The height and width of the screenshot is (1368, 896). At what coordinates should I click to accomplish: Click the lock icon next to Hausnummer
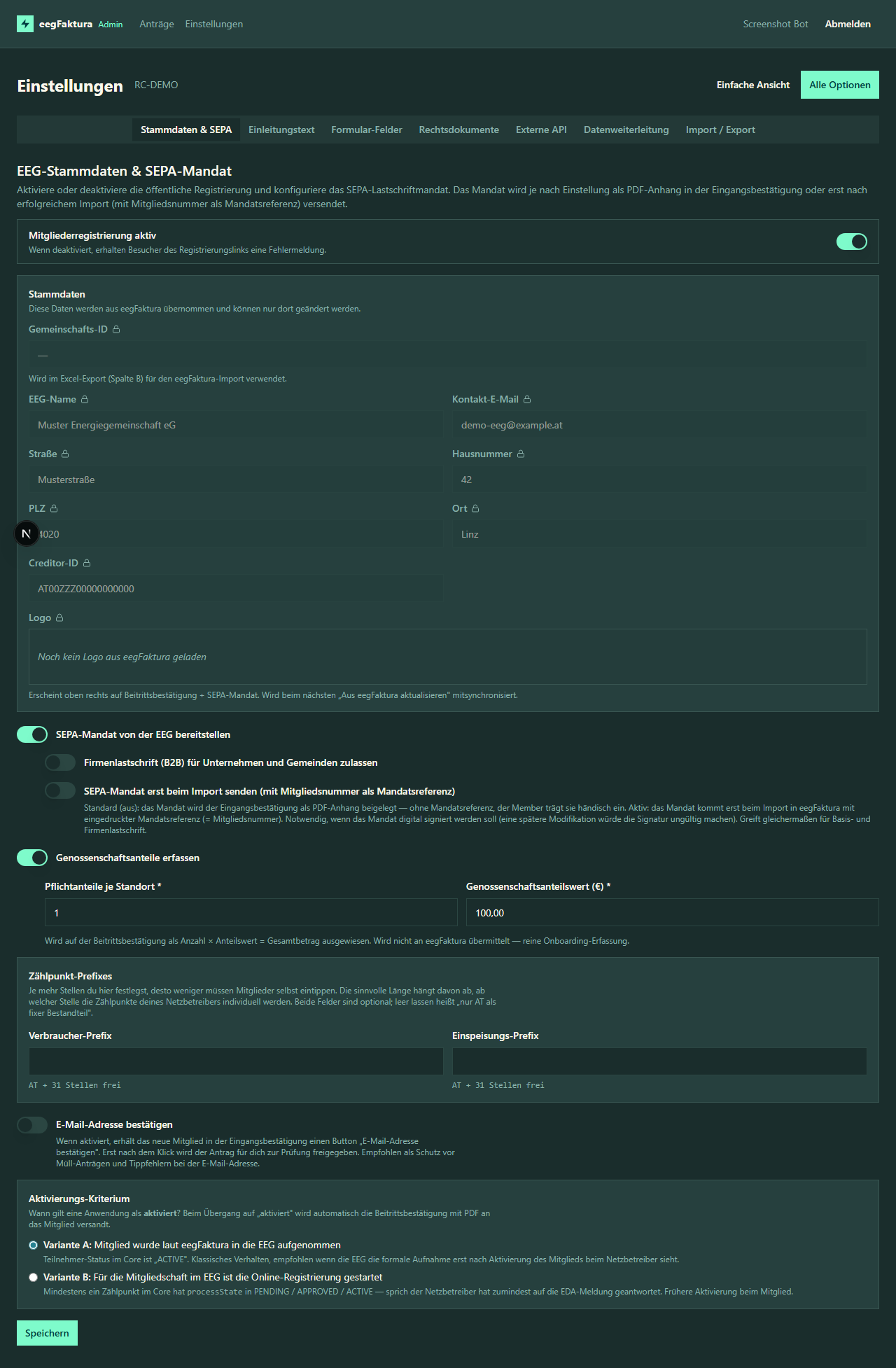click(x=521, y=454)
